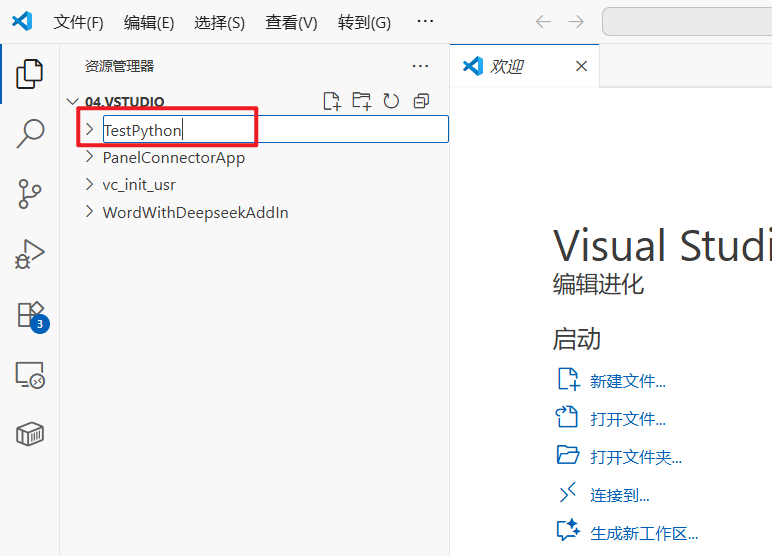Collapse the 04.VSTUDIO root folder
Image resolution: width=772 pixels, height=556 pixels.
pos(72,101)
